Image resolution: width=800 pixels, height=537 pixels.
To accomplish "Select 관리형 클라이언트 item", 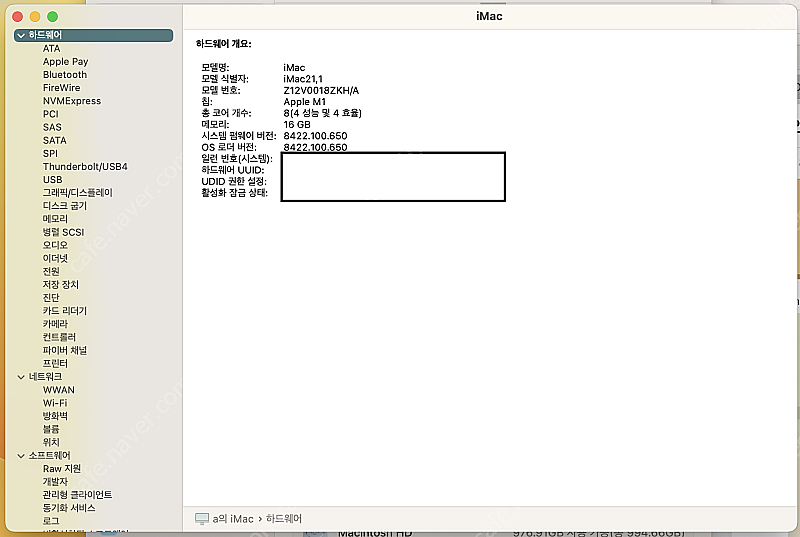I will pyautogui.click(x=78, y=495).
